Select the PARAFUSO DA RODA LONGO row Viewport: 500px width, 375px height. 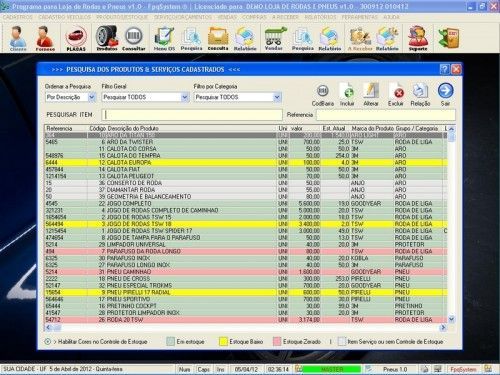[246, 251]
